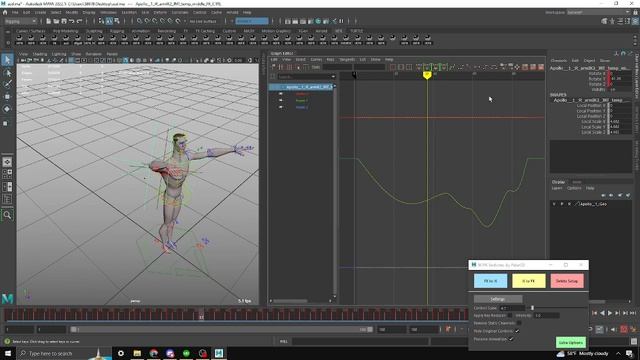
Task: Hide the Rotate Y curve in Graph Editor
Action: [280, 100]
